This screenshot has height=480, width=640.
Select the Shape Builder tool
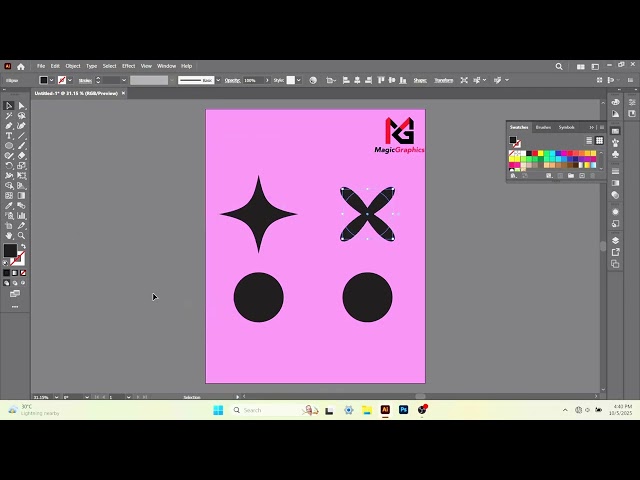[9, 186]
